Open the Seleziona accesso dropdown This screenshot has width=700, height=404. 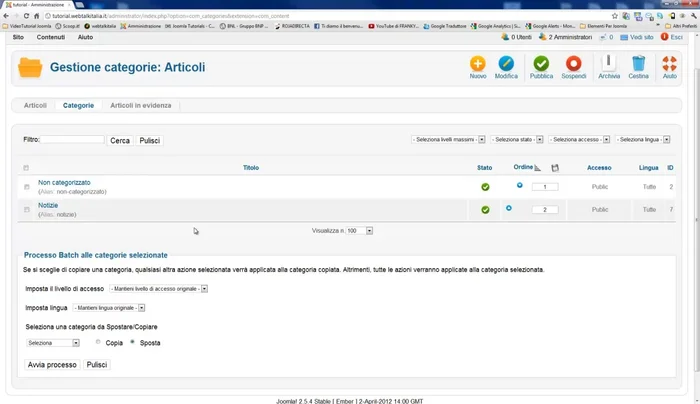tap(579, 140)
